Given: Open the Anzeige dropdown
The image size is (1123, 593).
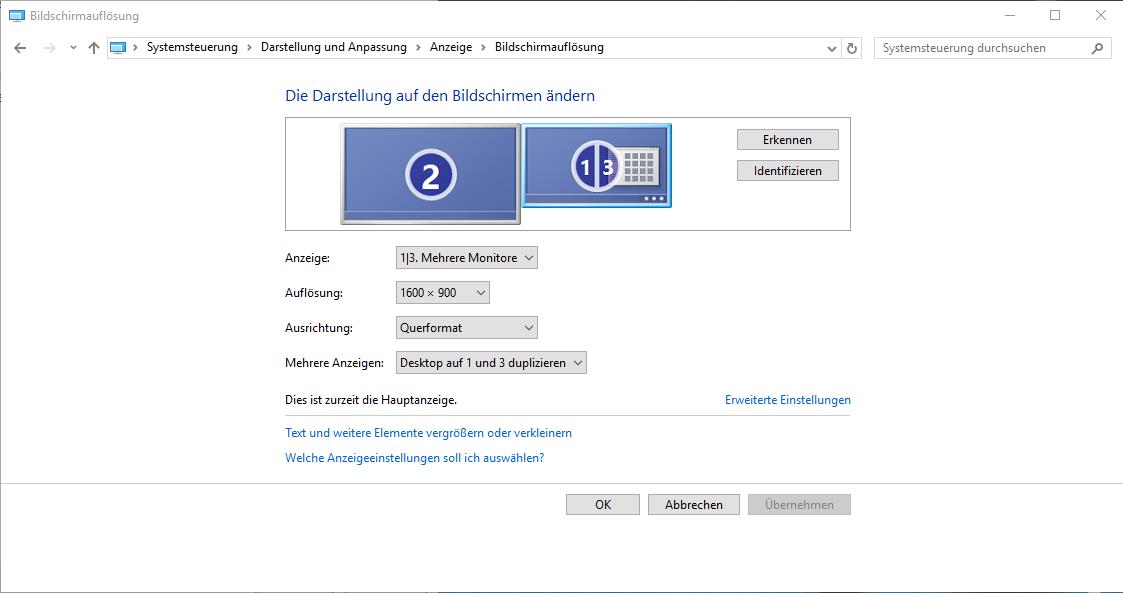Looking at the screenshot, I should (466, 258).
